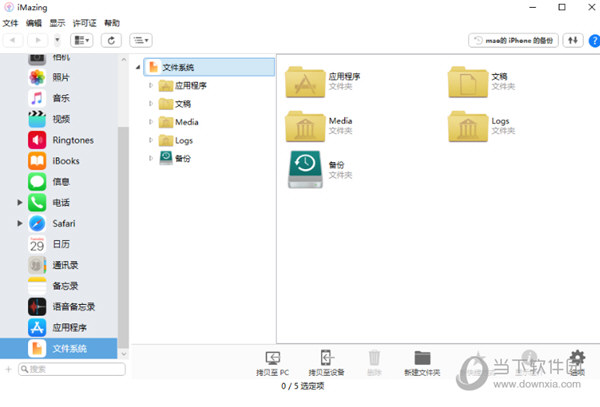Click the refresh toolbar button
Viewport: 600px width, 407px height.
coord(111,40)
